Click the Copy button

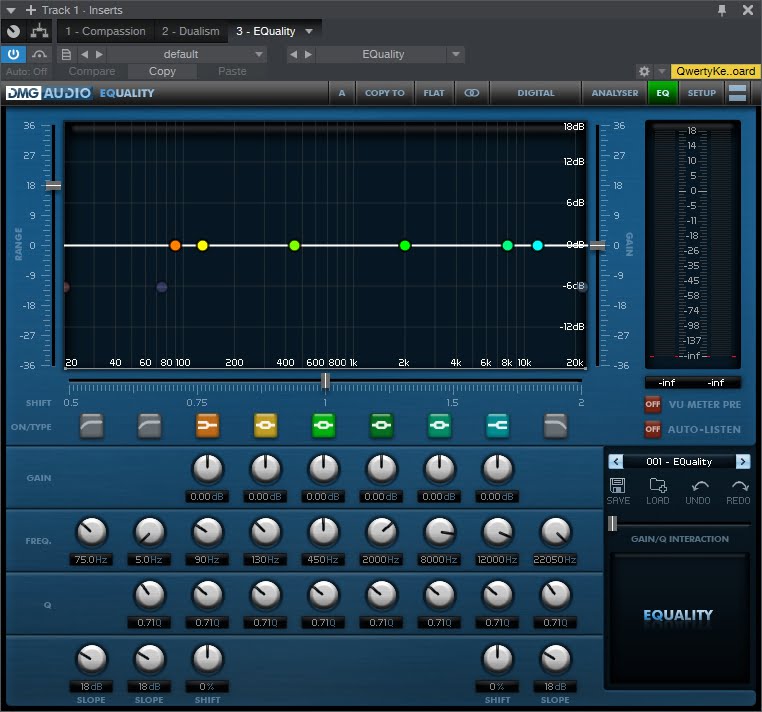click(x=162, y=71)
